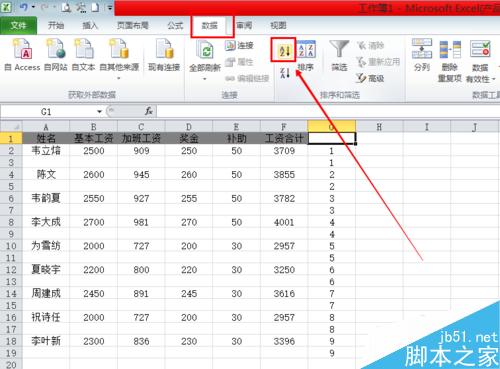This screenshot has width=500, height=369.
Task: Click cell containing 周建成
Action: pos(46,293)
